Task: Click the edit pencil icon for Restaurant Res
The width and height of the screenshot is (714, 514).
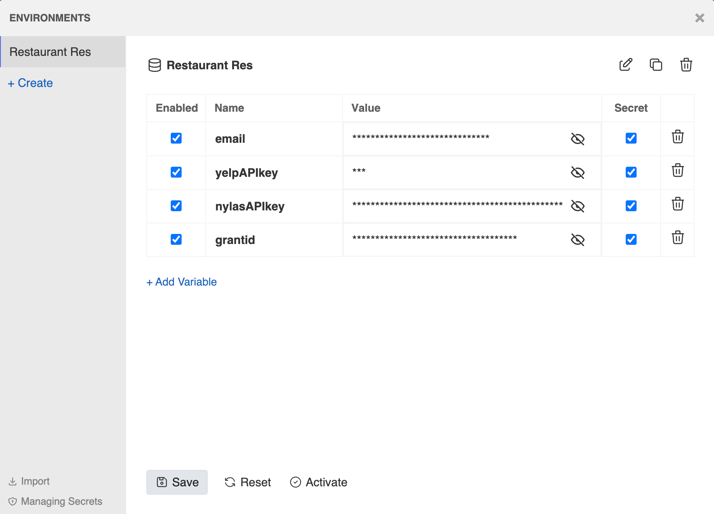Action: 626,65
